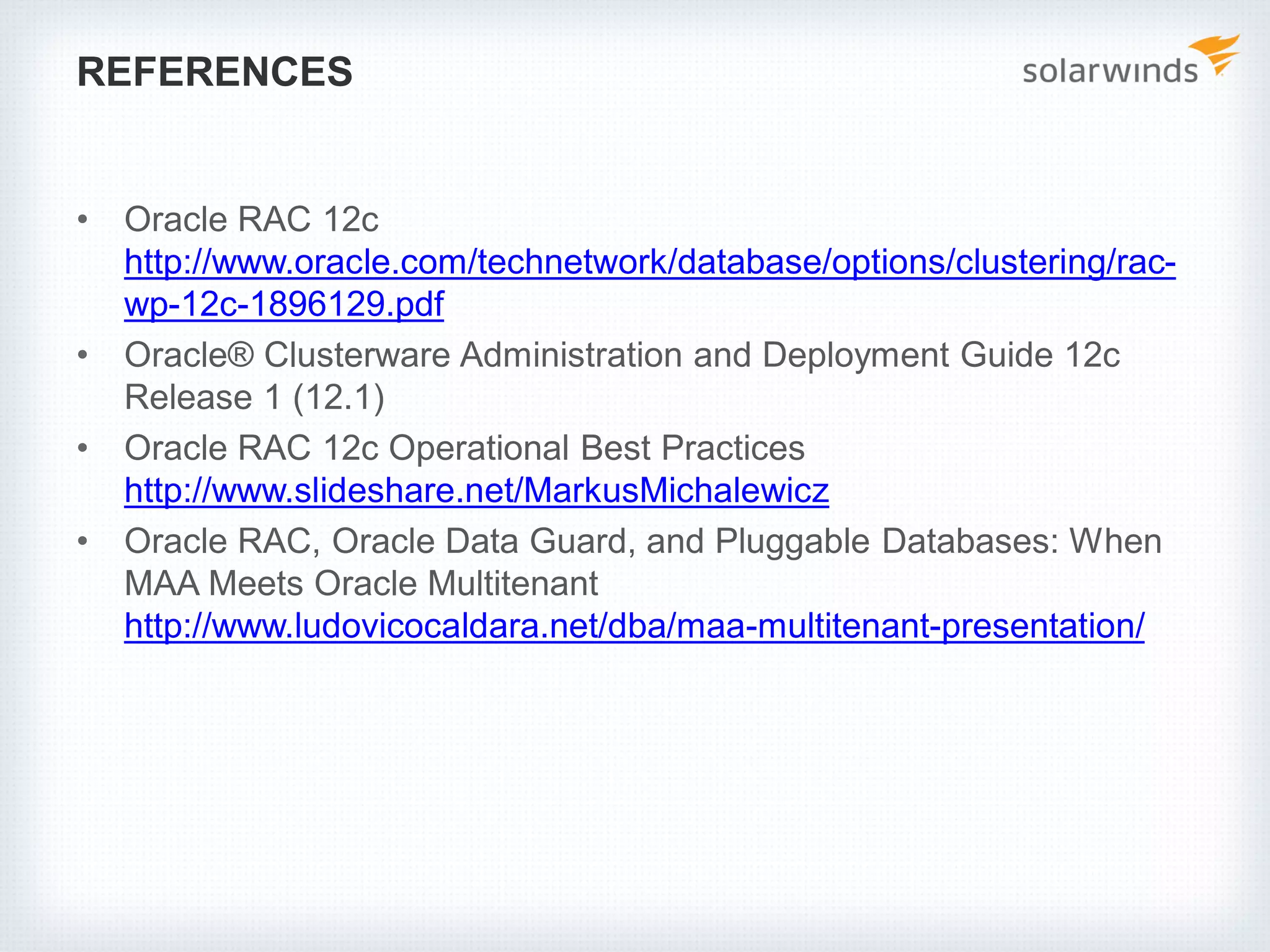
Task: Select the Clusterware Administration and Deployment Guide text
Action: [622, 376]
